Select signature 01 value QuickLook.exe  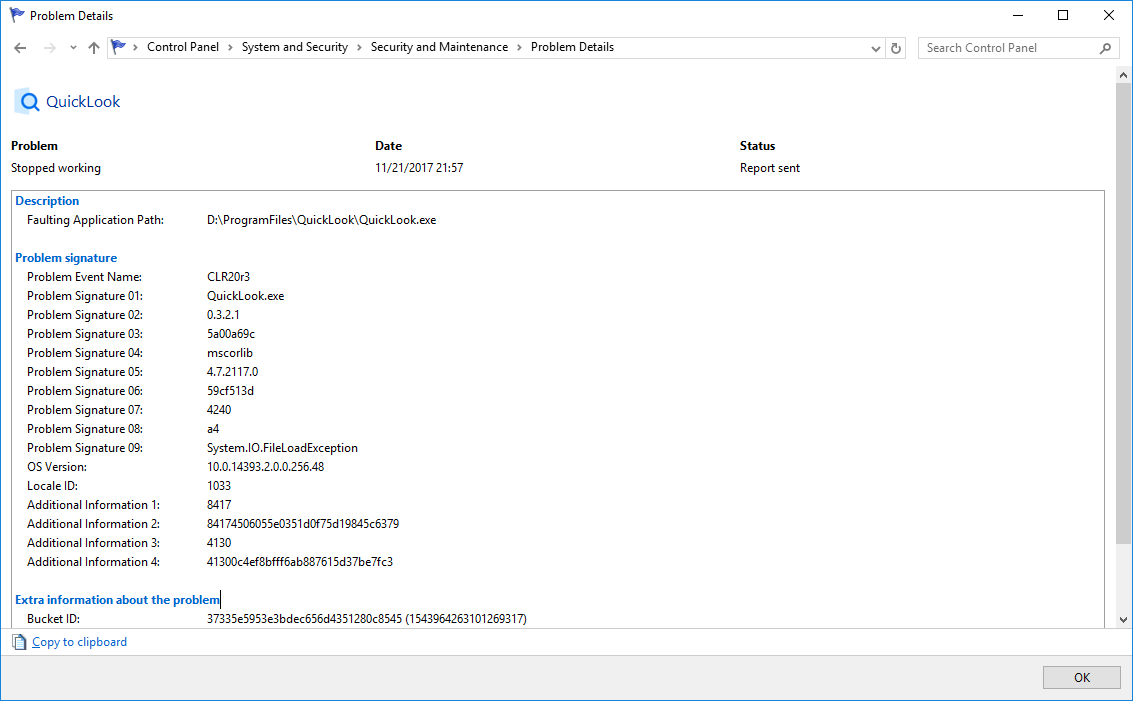coord(246,296)
